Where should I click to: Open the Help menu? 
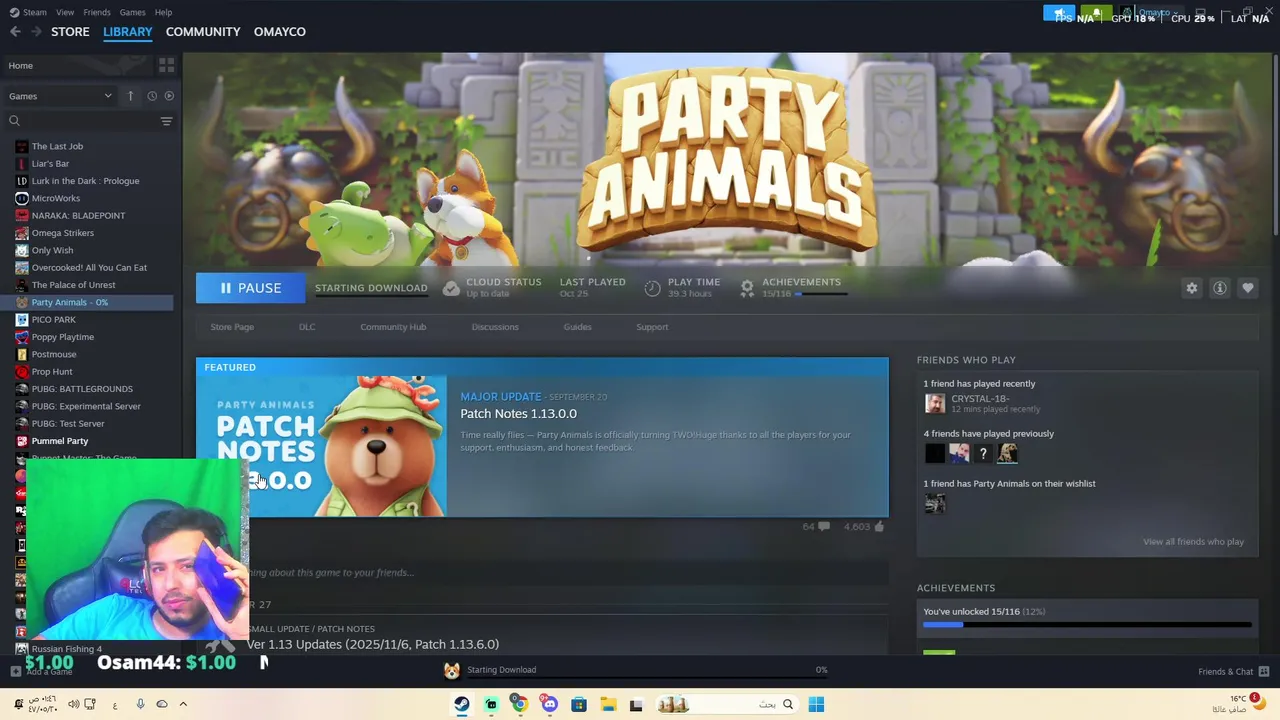[164, 12]
